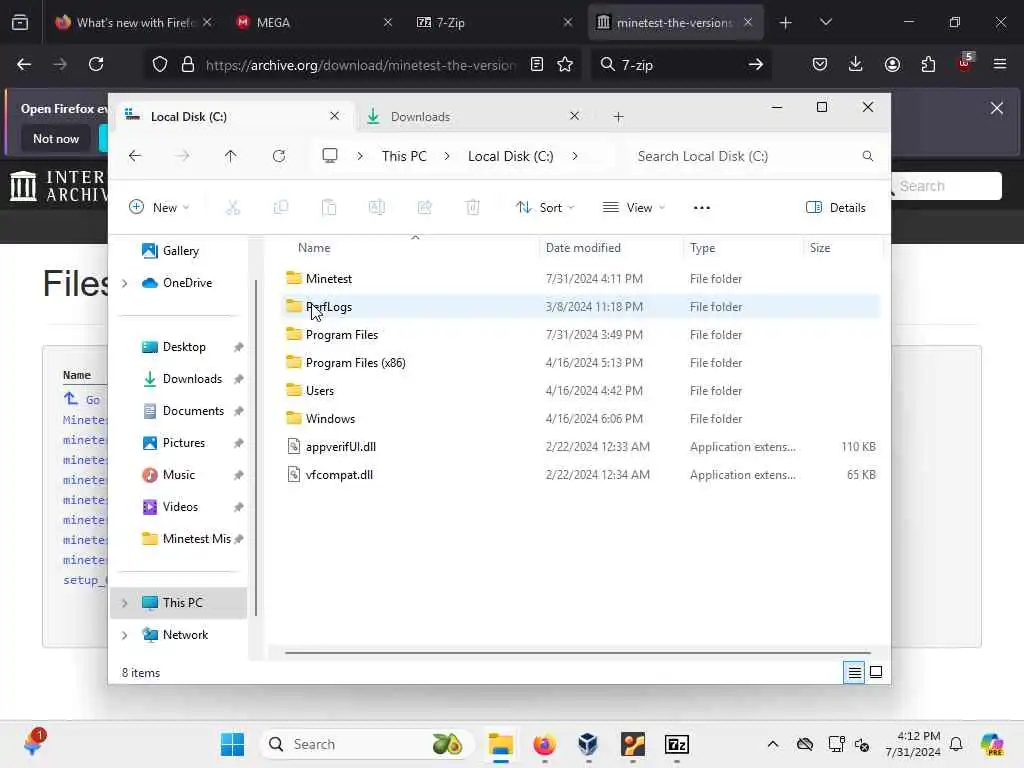The height and width of the screenshot is (768, 1024).
Task: Click VirtualBox cube icon in taskbar
Action: pyautogui.click(x=588, y=744)
